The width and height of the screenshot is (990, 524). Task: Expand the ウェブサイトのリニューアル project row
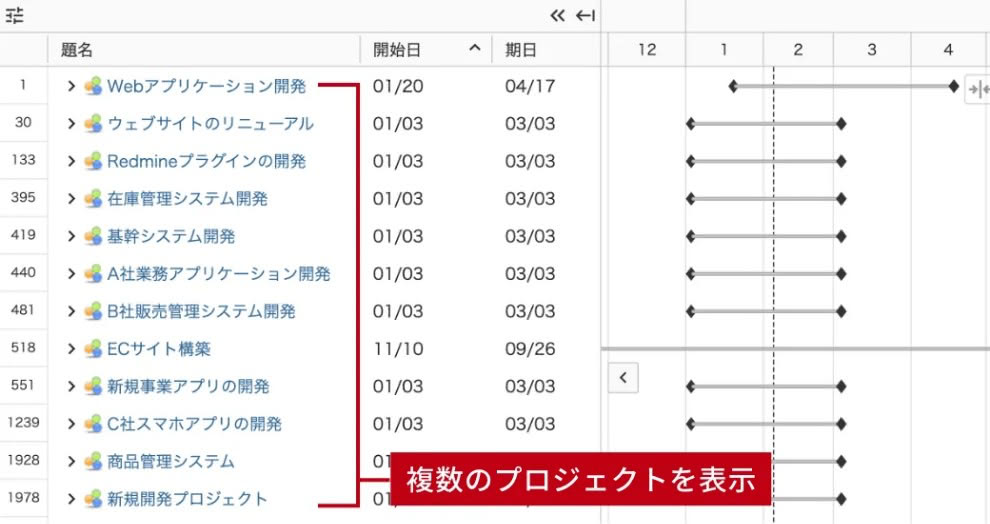tap(71, 124)
